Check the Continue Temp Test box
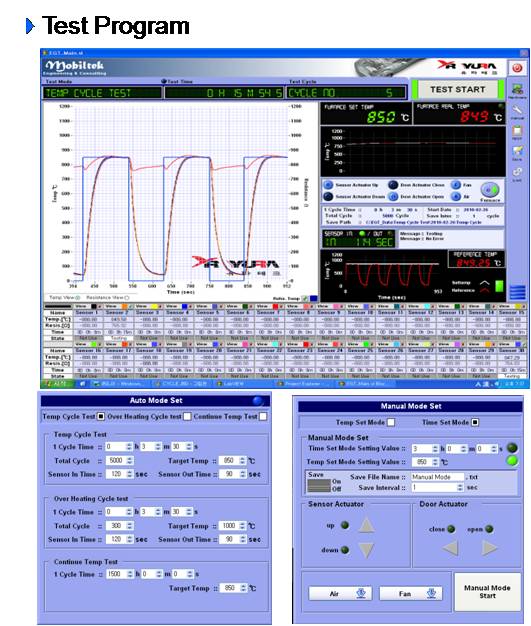 (x=263, y=416)
